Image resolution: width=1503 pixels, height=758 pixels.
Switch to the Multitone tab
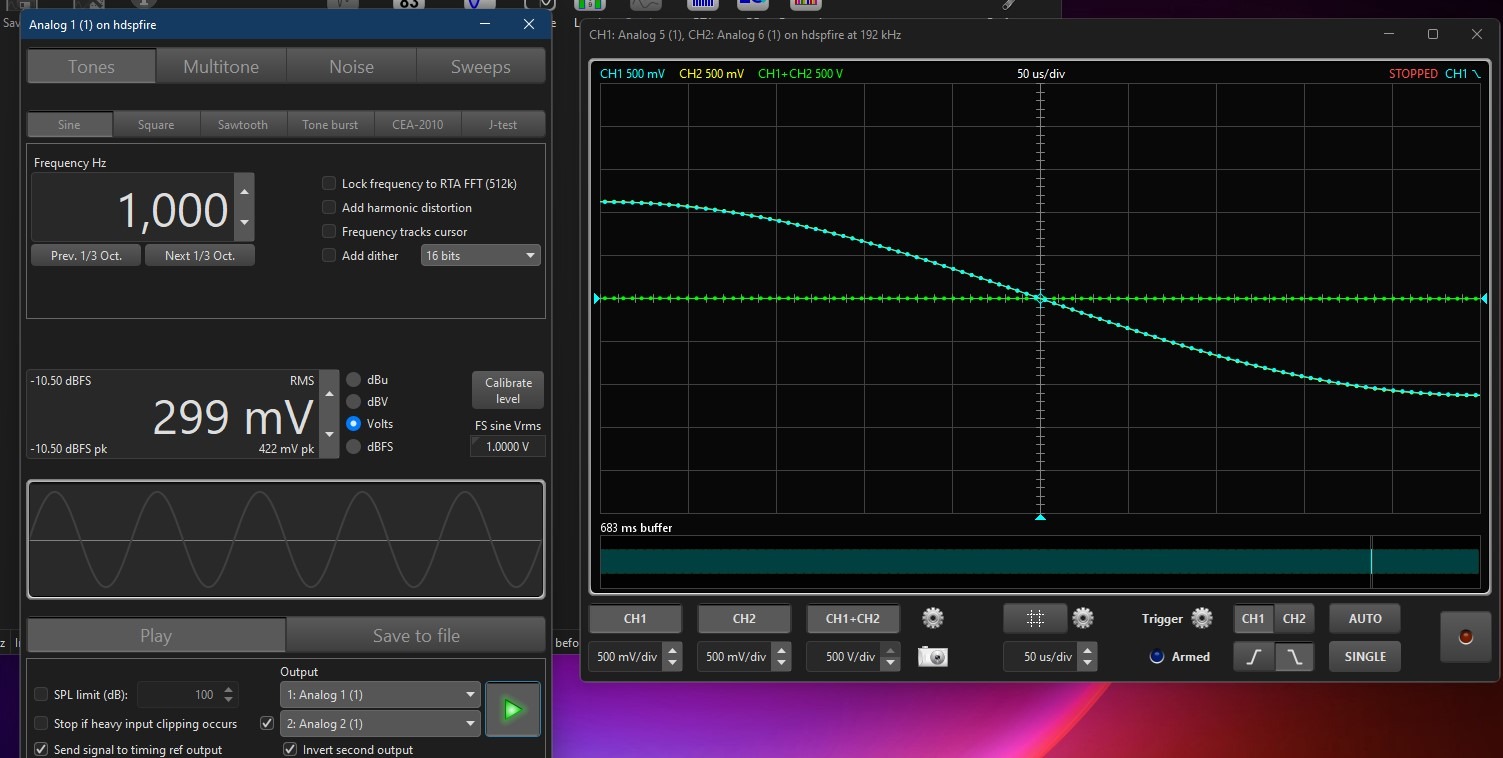[x=221, y=66]
